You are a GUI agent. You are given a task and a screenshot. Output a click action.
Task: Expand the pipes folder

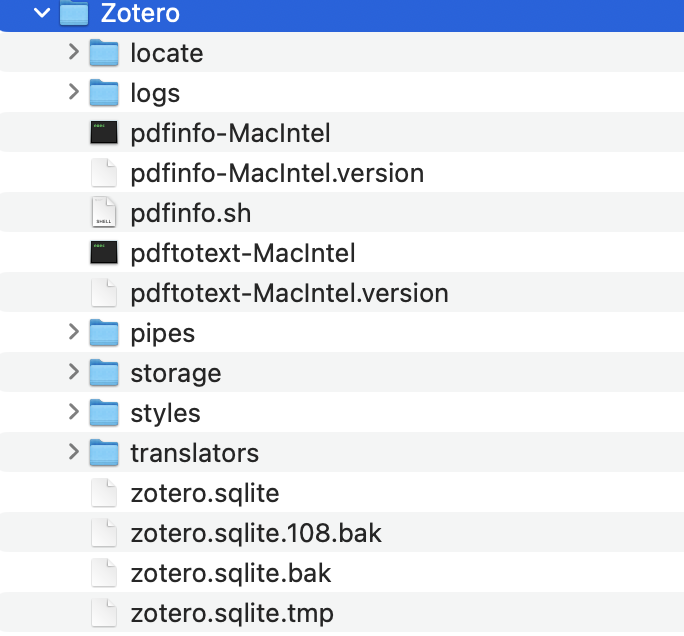click(74, 332)
